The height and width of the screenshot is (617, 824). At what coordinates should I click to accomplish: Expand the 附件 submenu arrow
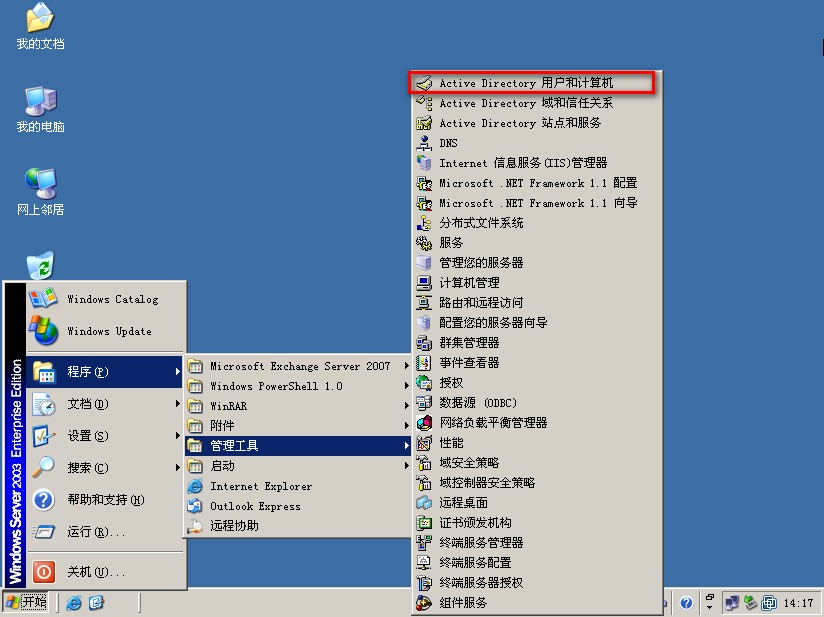click(x=406, y=426)
